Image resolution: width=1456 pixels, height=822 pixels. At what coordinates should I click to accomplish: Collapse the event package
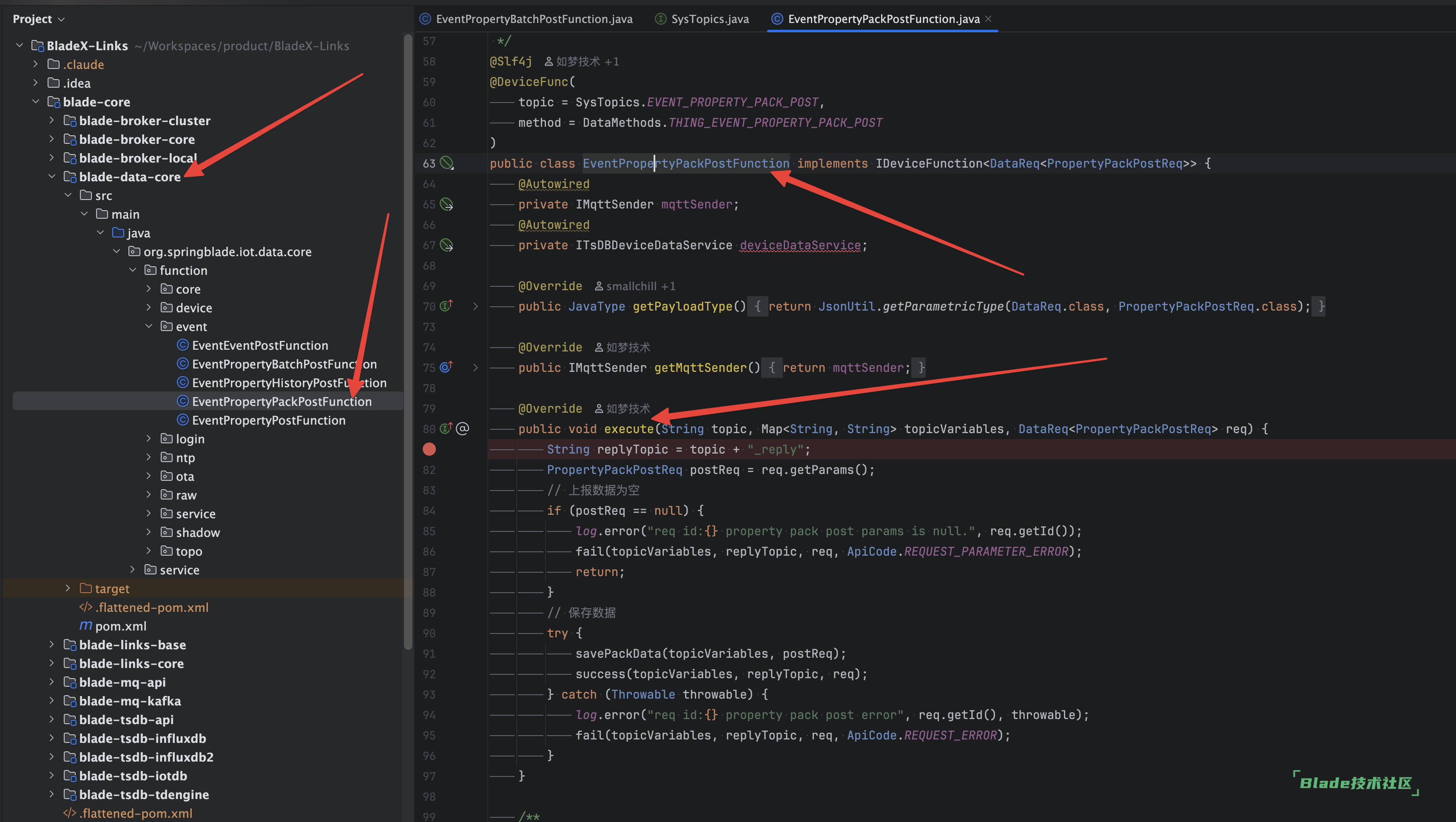149,326
